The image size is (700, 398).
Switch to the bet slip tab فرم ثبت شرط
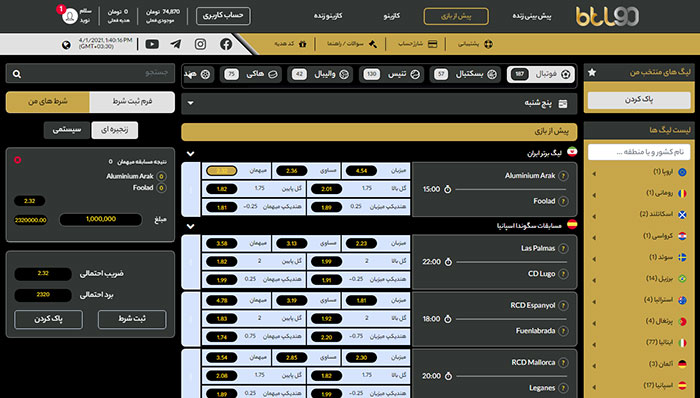(x=132, y=102)
